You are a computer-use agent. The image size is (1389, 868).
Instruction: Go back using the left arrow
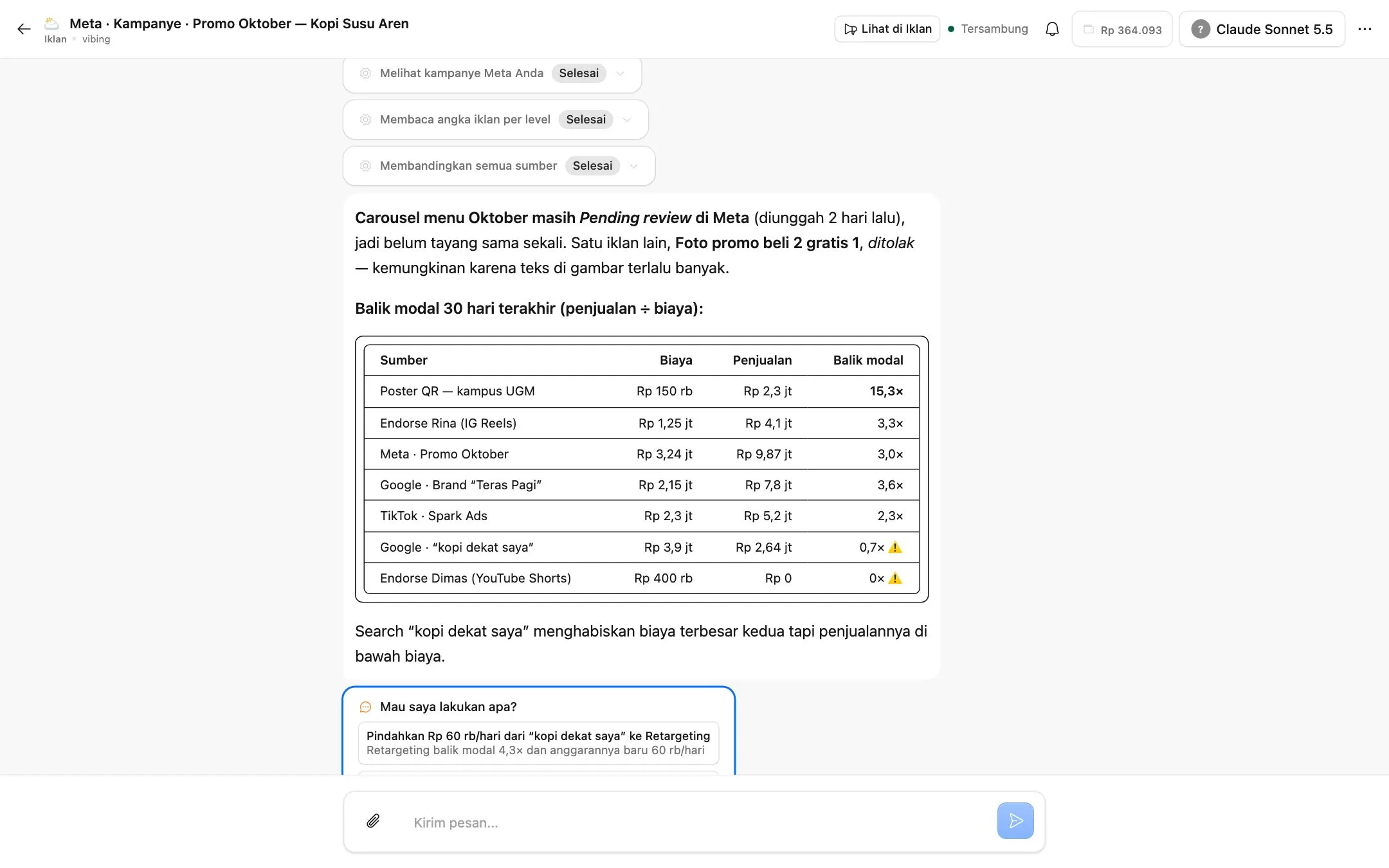(24, 29)
